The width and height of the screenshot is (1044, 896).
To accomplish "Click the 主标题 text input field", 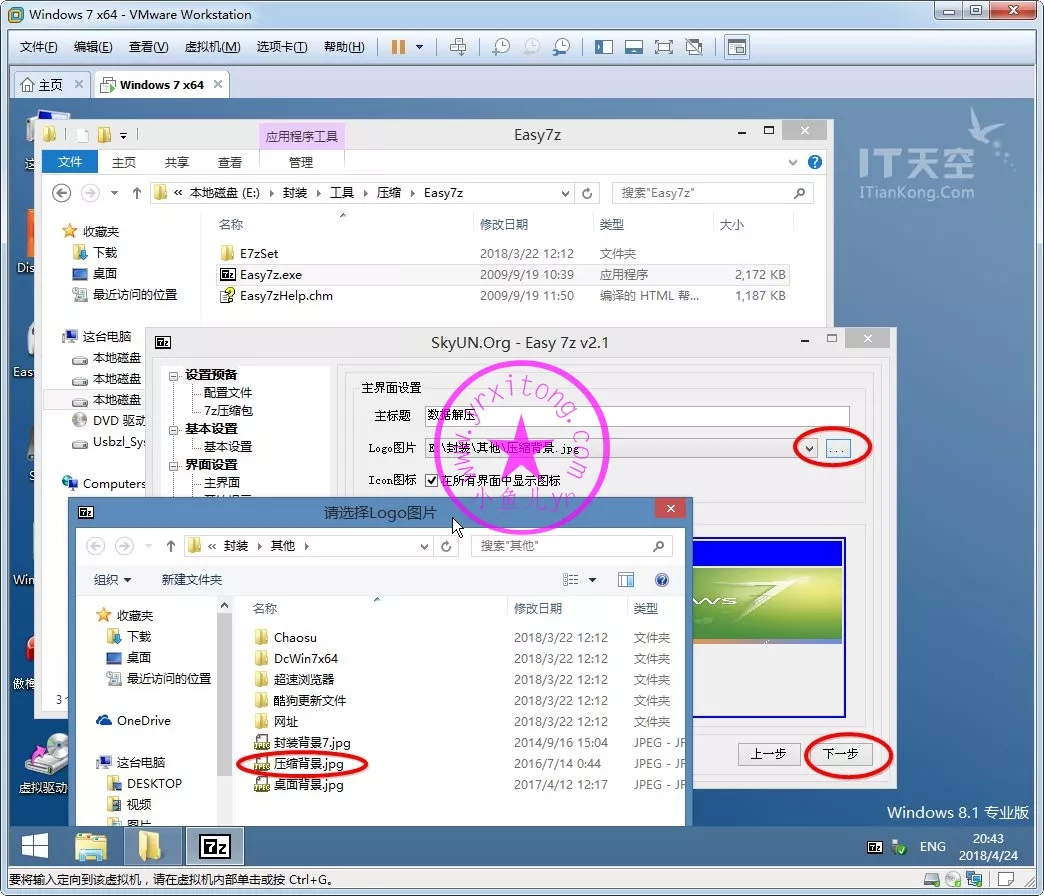I will [x=636, y=415].
